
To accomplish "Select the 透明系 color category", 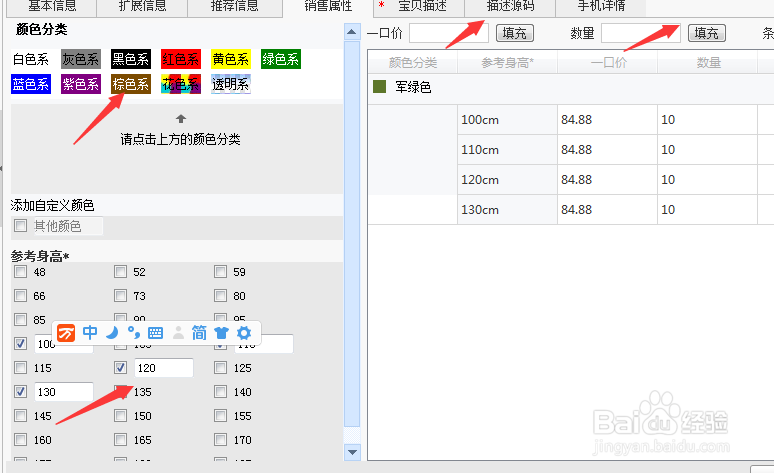I will 231,84.
